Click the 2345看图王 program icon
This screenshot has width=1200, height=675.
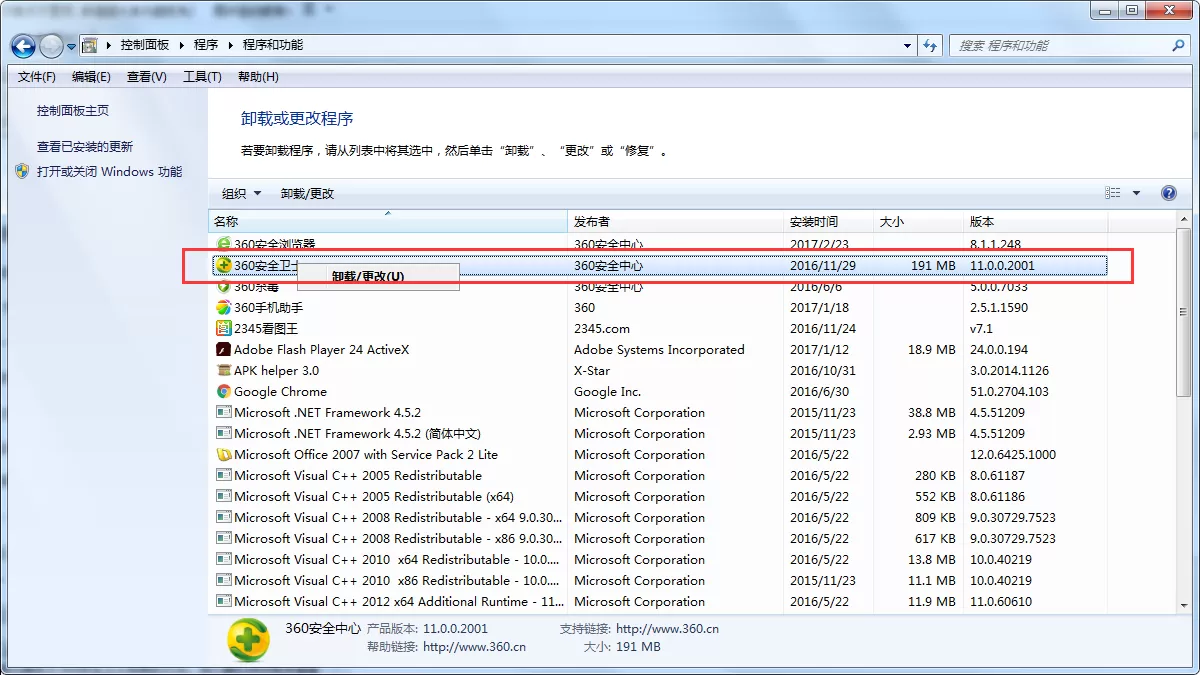click(x=224, y=329)
